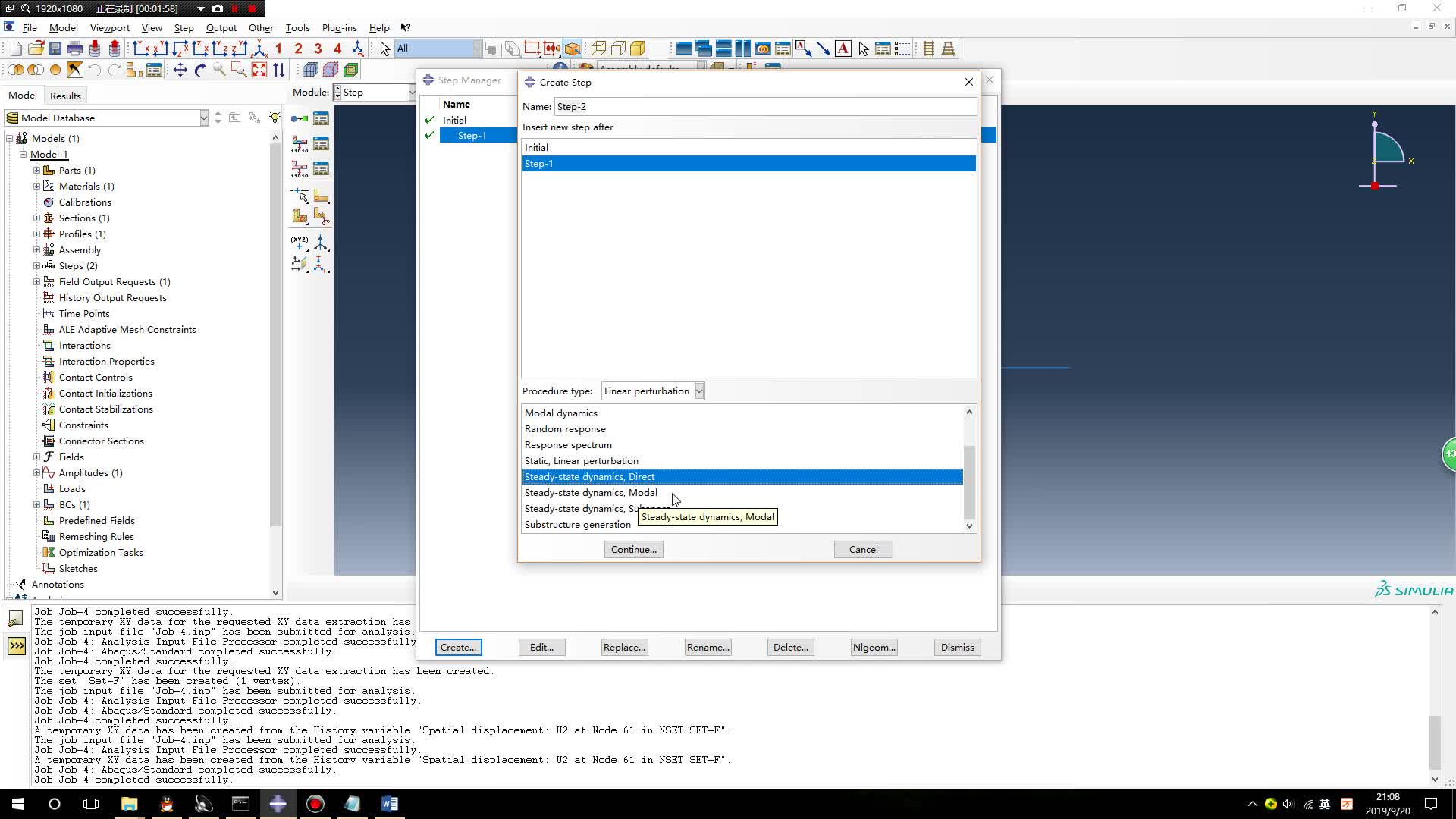Click the Print icon in the toolbar
Viewport: 1456px width, 819px height.
[x=75, y=49]
